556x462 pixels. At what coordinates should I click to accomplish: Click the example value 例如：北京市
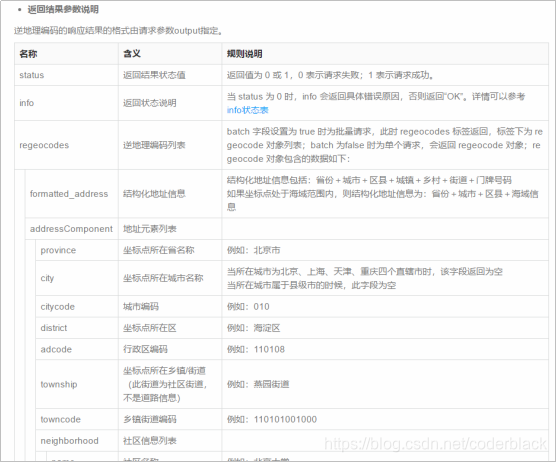click(x=254, y=250)
